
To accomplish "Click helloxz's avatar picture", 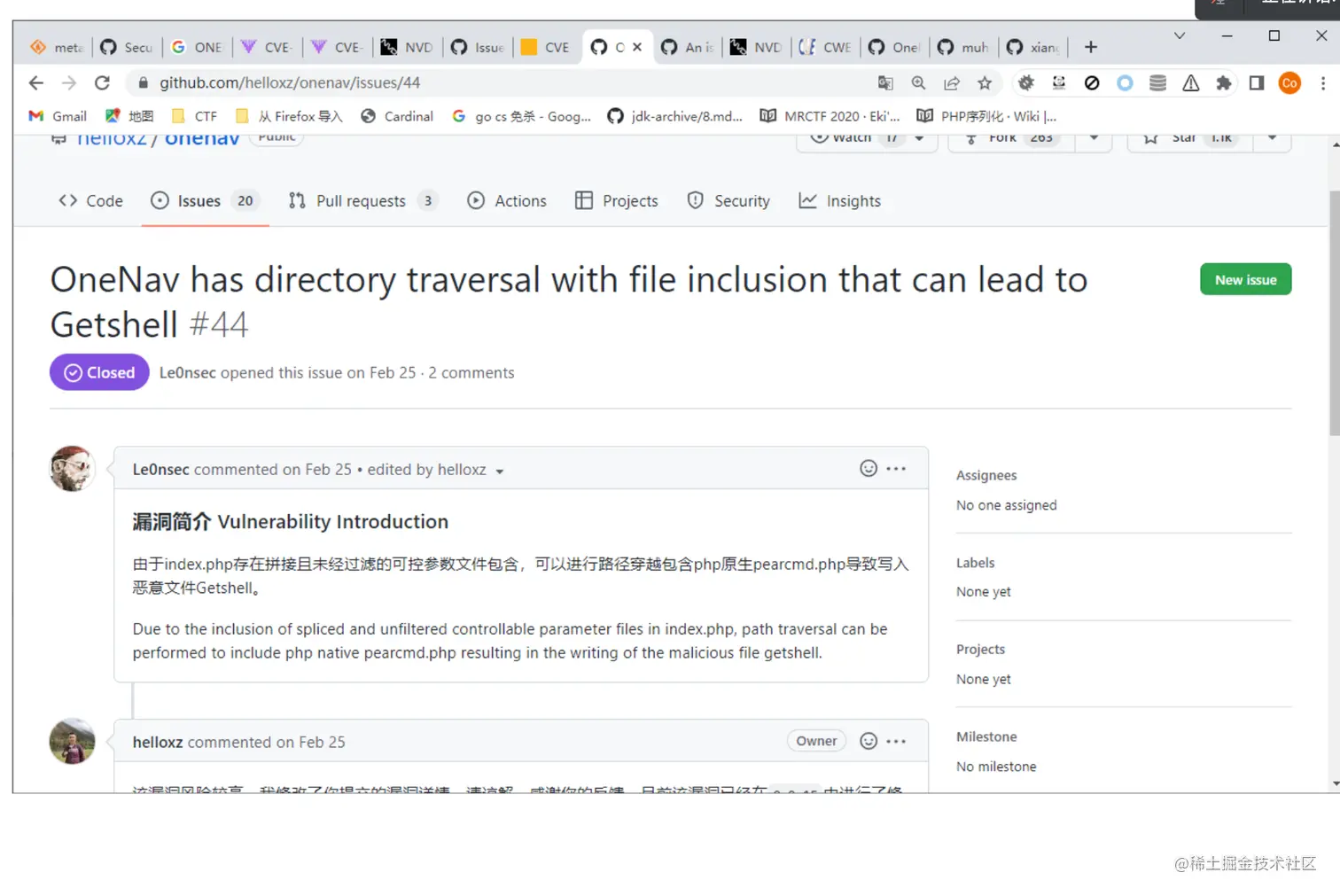I will tap(73, 741).
